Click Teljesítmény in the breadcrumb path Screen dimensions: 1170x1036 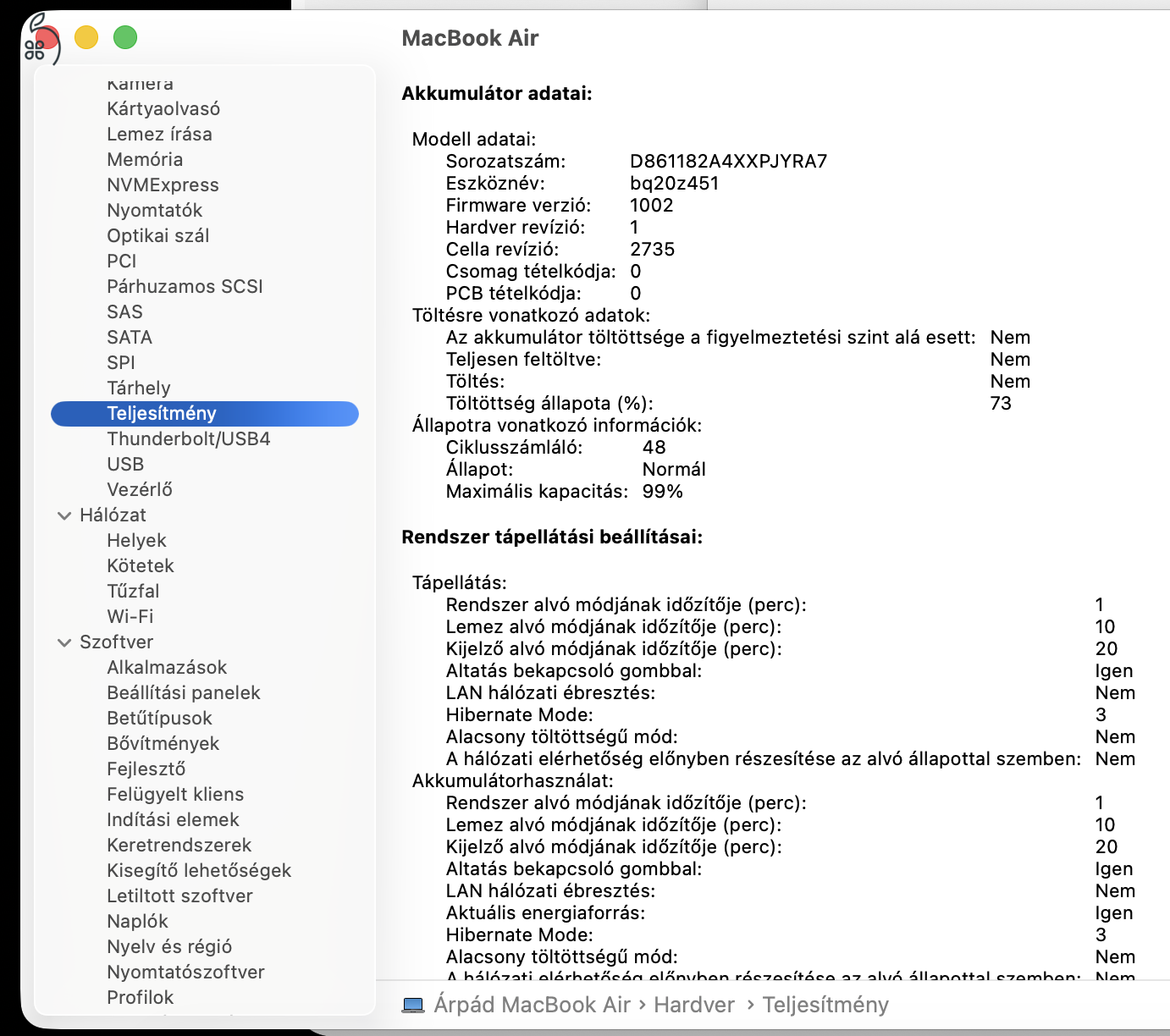point(825,1004)
